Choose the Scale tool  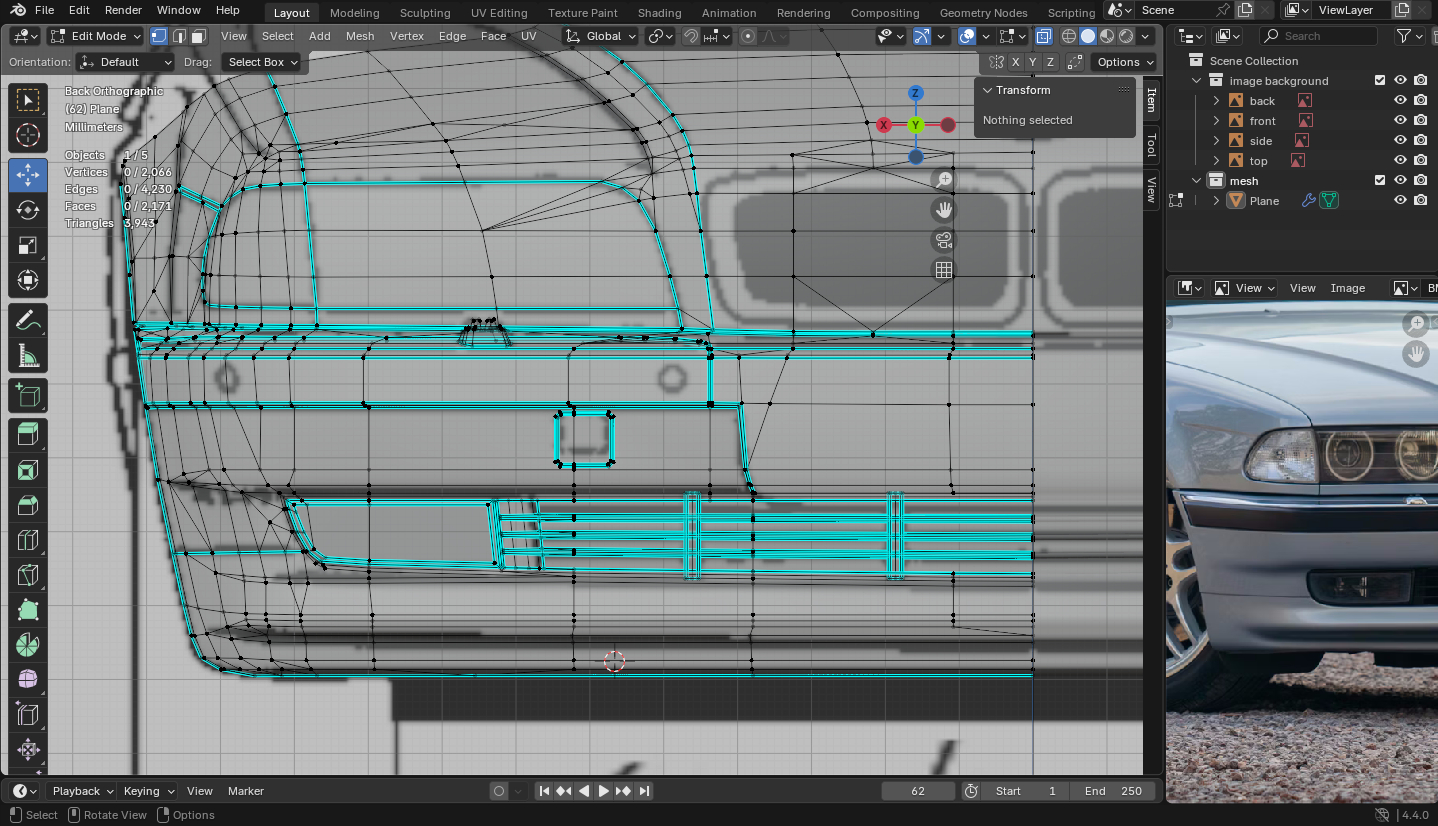28,245
